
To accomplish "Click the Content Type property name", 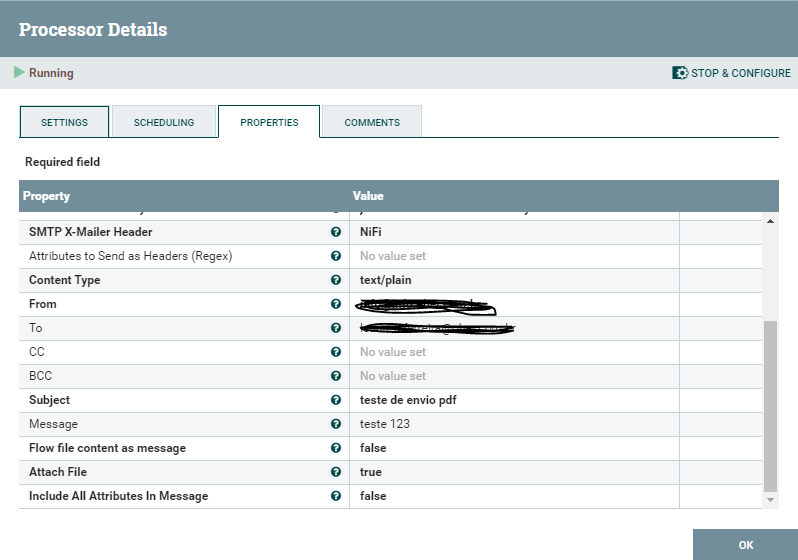I will point(65,280).
